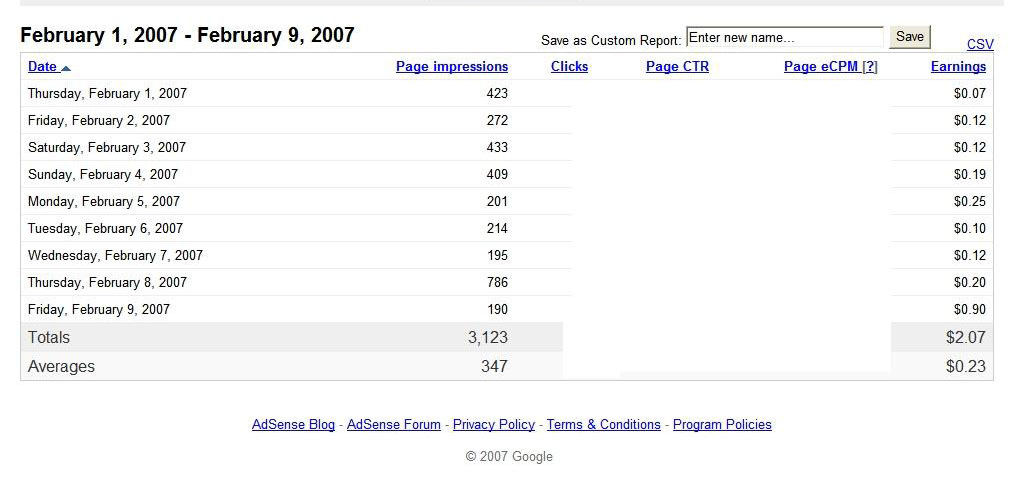Screen dimensions: 1024x479
Task: Visit the AdSense Forum link
Action: pyautogui.click(x=394, y=425)
